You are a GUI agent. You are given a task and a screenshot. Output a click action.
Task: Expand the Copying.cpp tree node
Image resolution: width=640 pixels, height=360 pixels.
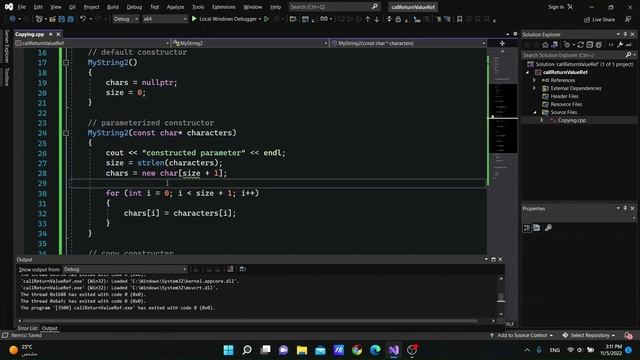pos(542,120)
